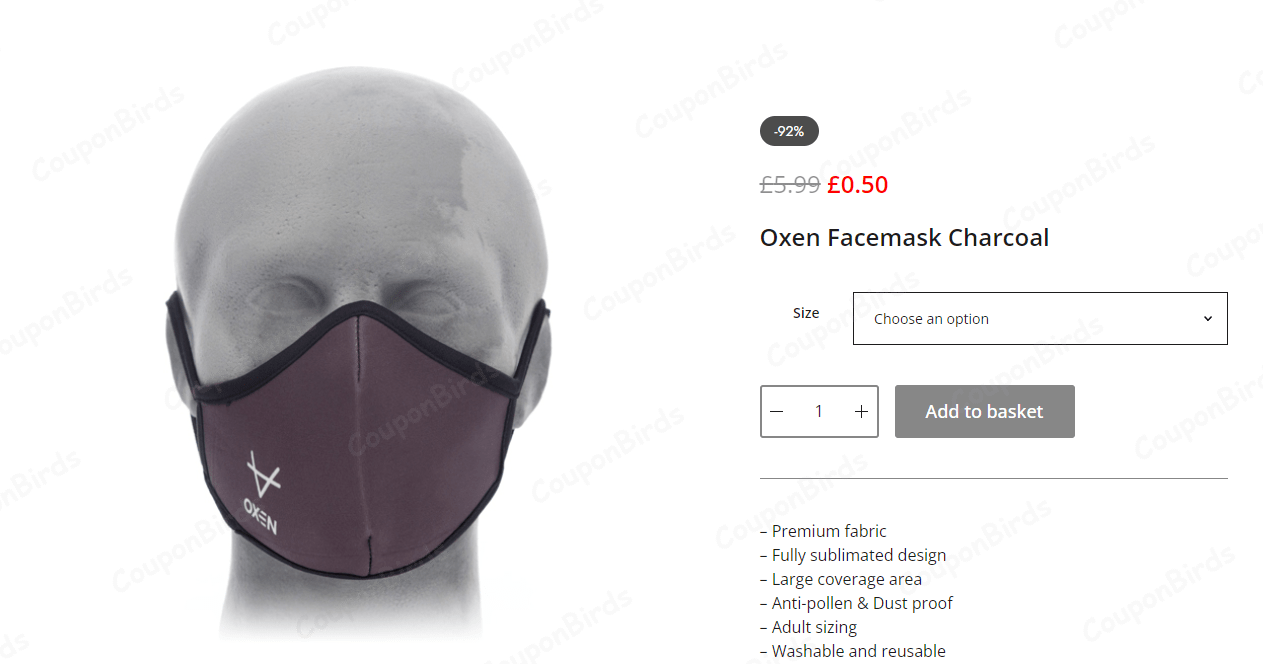Click the Size label
The width and height of the screenshot is (1263, 664).
coord(806,313)
